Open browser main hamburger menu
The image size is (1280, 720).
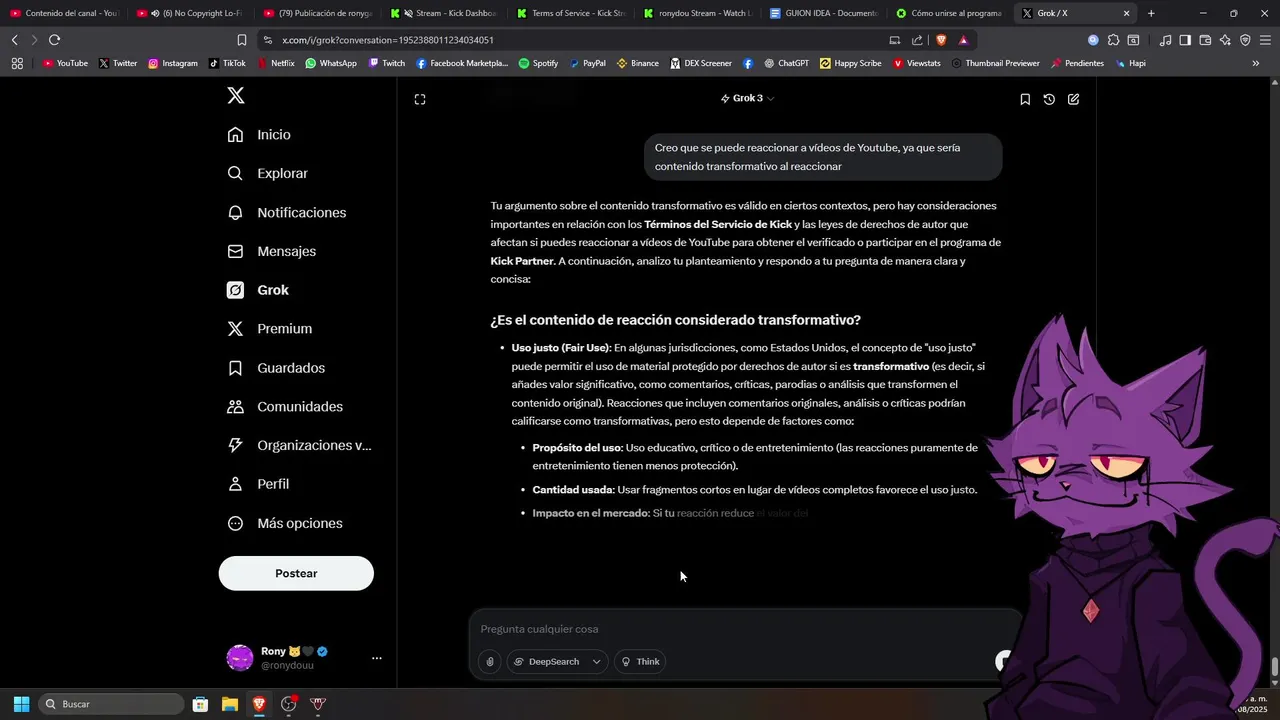[1266, 40]
